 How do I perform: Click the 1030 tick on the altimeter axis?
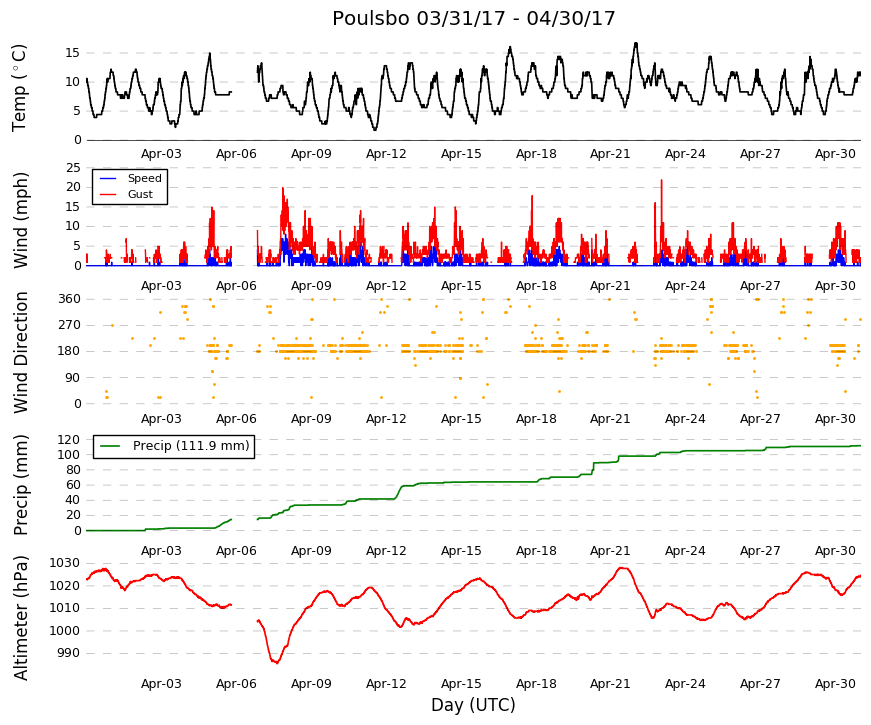coord(65,563)
